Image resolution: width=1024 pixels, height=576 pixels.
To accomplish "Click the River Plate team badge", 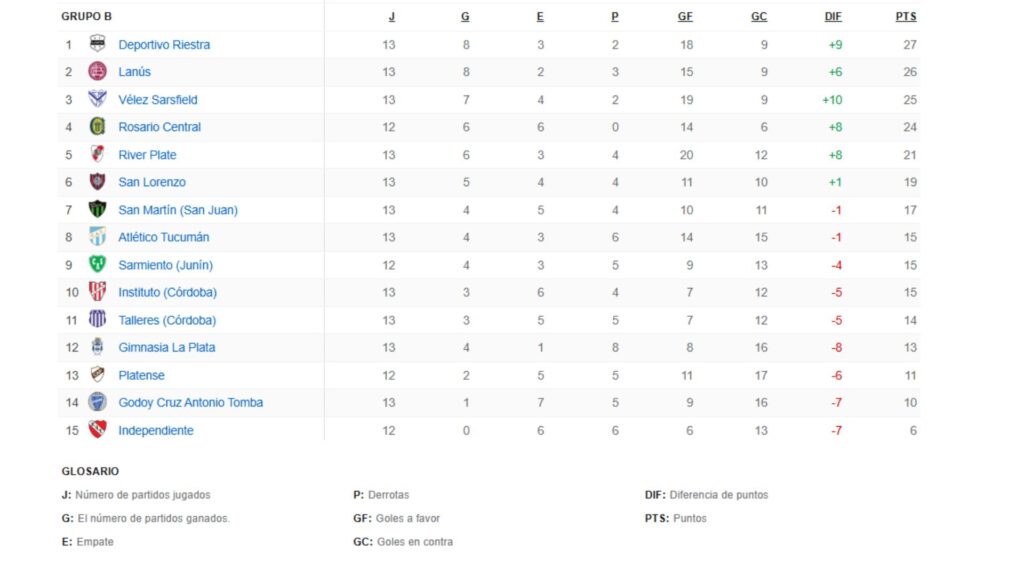I will click(97, 154).
